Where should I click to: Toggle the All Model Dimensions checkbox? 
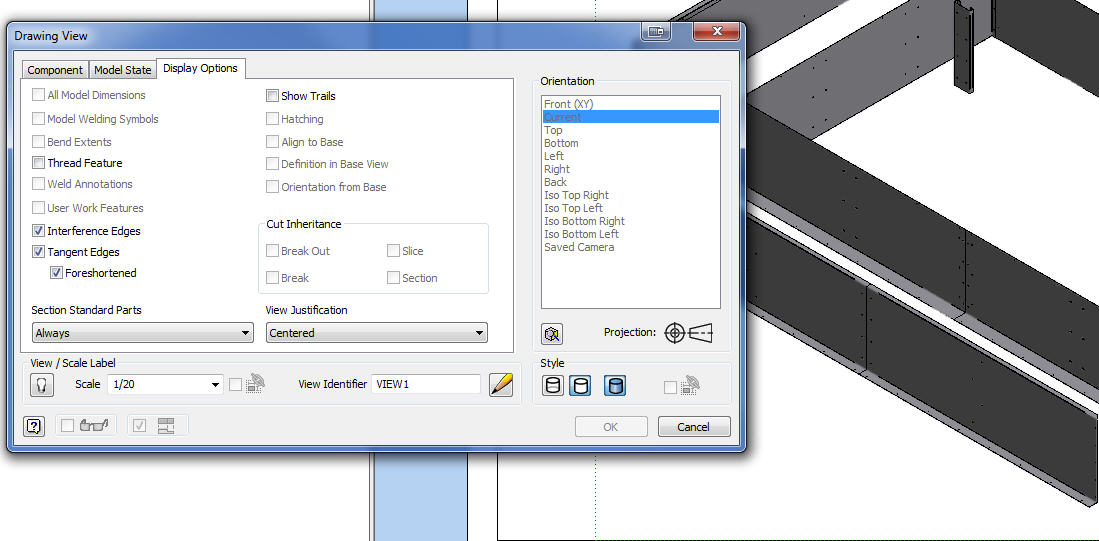pyautogui.click(x=38, y=95)
